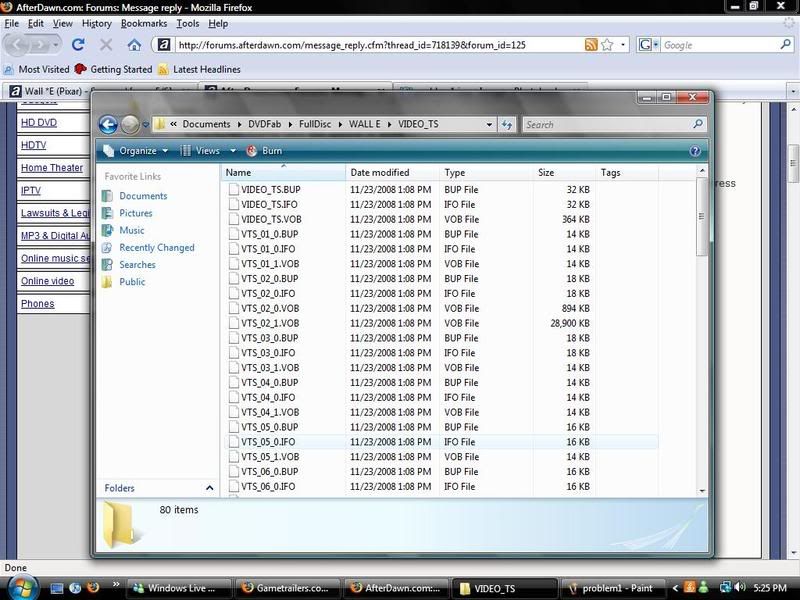This screenshot has width=800, height=600.
Task: Click the Explorer back arrow button
Action: pyautogui.click(x=108, y=124)
